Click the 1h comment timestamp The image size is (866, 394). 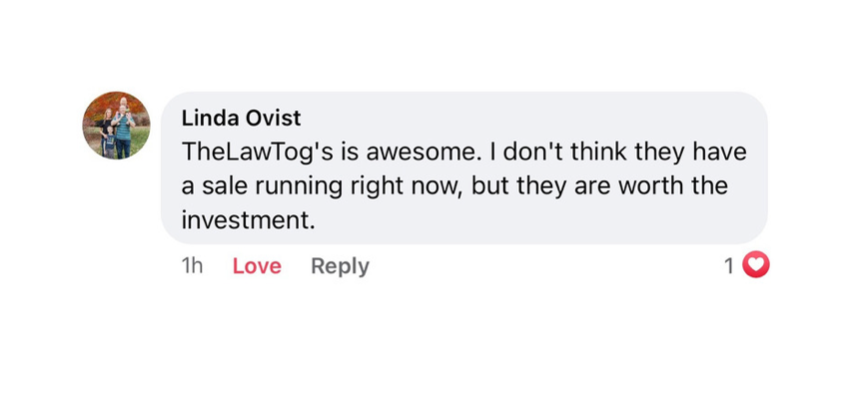(x=192, y=266)
